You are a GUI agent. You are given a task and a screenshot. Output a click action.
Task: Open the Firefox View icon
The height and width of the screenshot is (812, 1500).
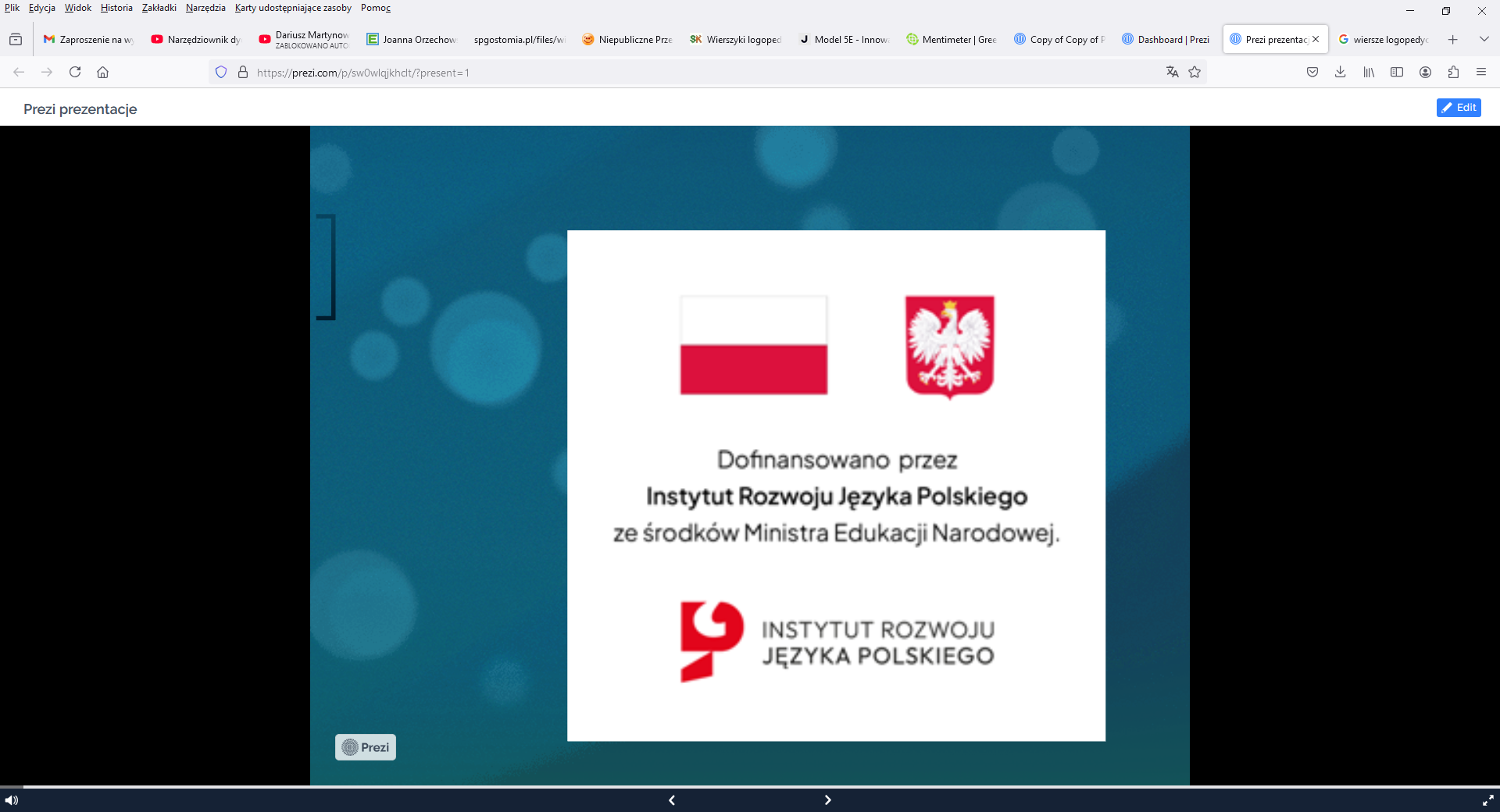[16, 39]
